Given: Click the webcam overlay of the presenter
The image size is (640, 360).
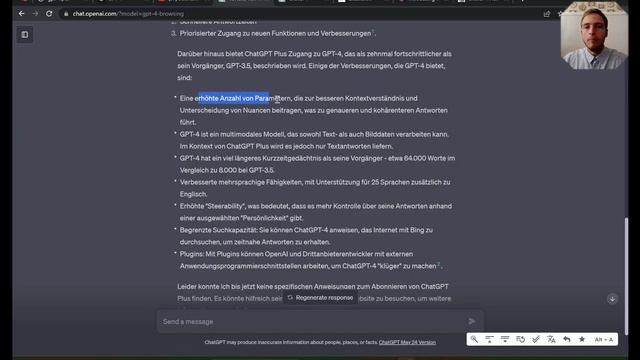Looking at the screenshot, I should pos(594,36).
